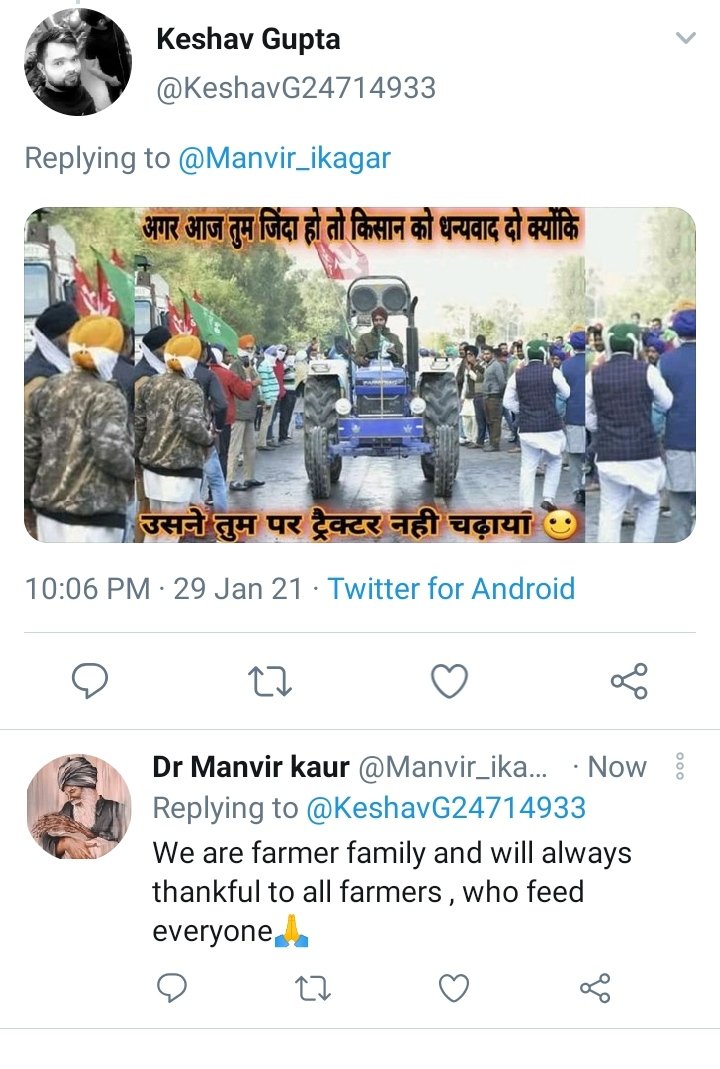View Dr Manvir kaur's profile picture
The width and height of the screenshot is (720, 1069).
(x=78, y=807)
